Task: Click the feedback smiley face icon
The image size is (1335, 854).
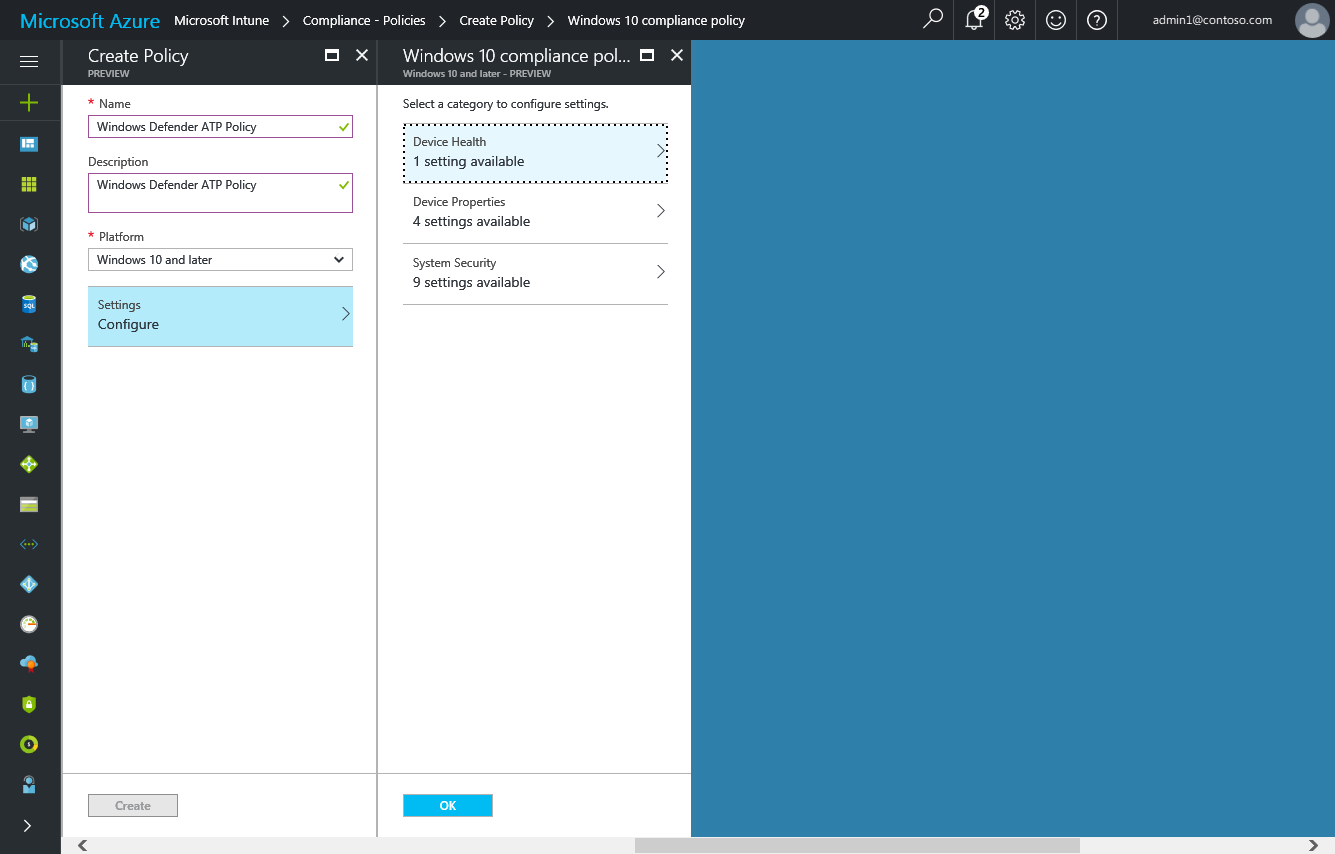Action: [x=1056, y=20]
